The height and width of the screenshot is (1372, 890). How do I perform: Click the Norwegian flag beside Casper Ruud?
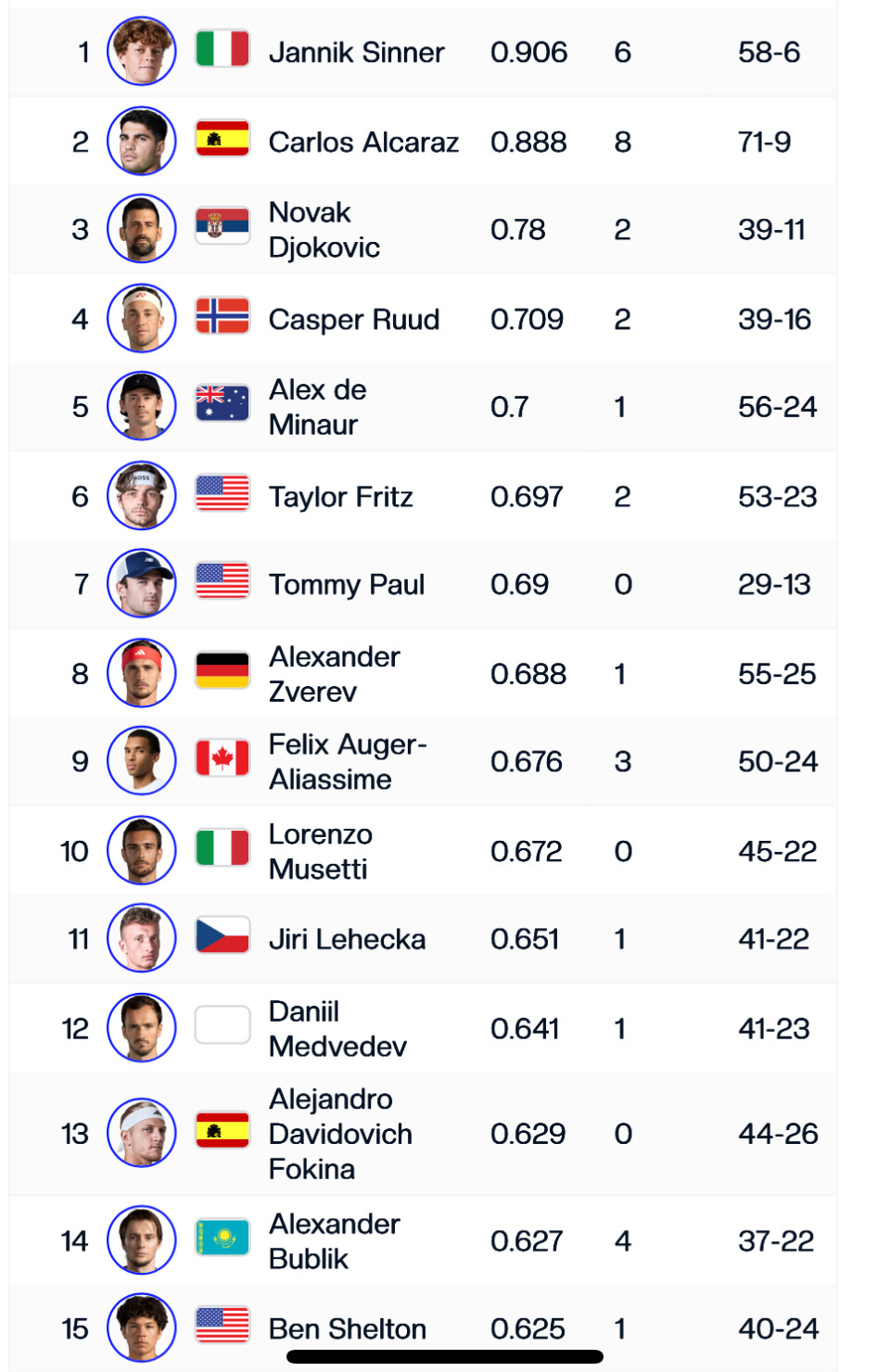pos(222,316)
